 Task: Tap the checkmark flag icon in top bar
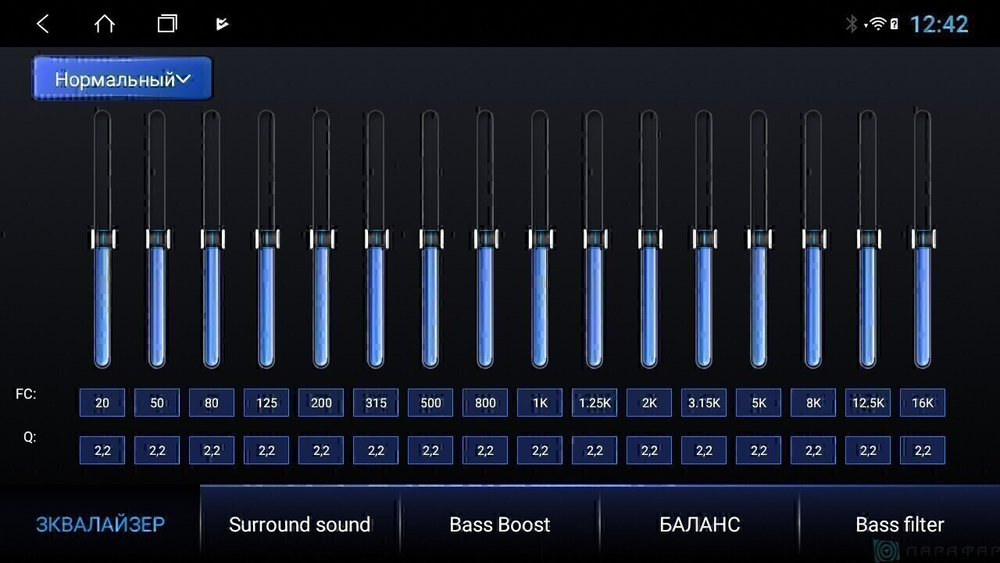coord(222,24)
